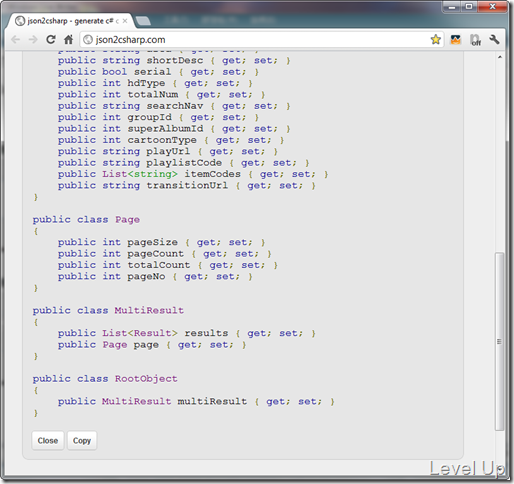Click the 'public class Page' line
The height and width of the screenshot is (484, 514).
86,220
